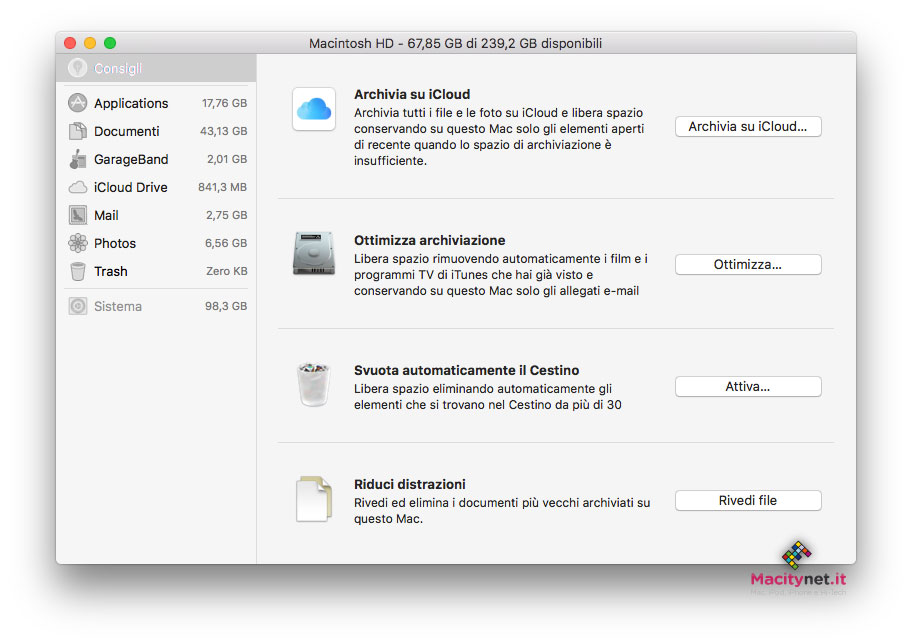This screenshot has height=644, width=912.
Task: Click the Applications sidebar icon
Action: [x=77, y=103]
